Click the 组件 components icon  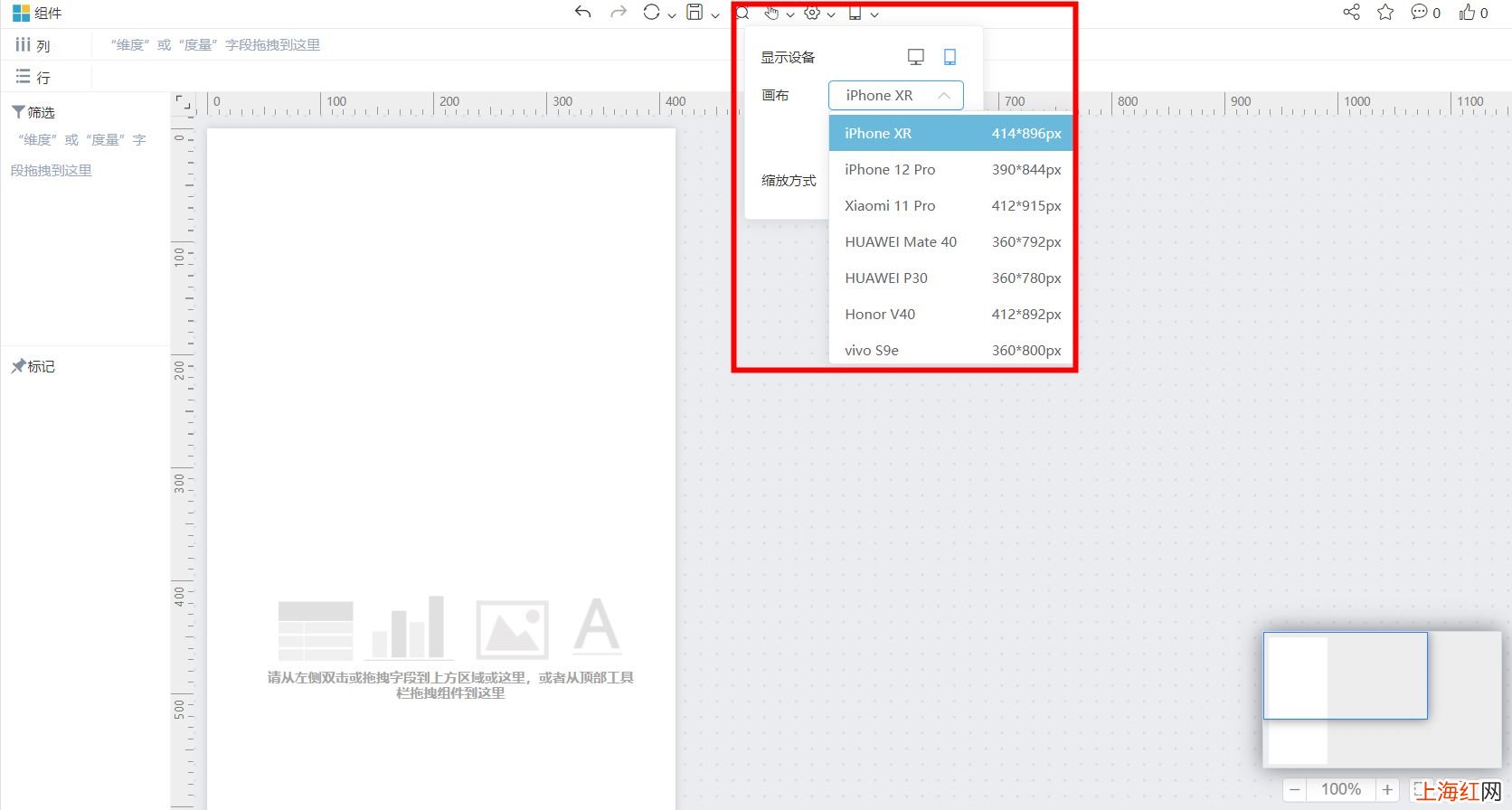click(21, 13)
